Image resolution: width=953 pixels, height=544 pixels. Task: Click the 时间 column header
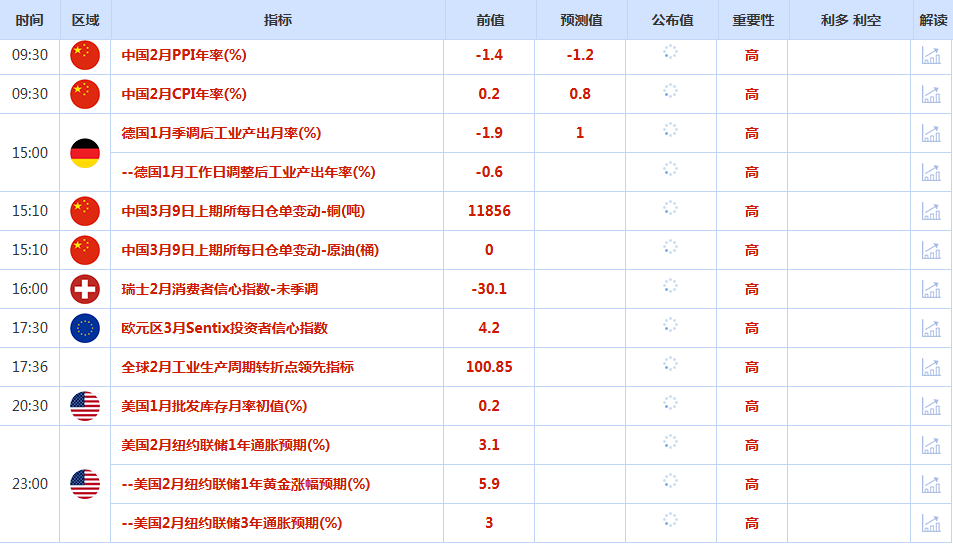(x=30, y=20)
